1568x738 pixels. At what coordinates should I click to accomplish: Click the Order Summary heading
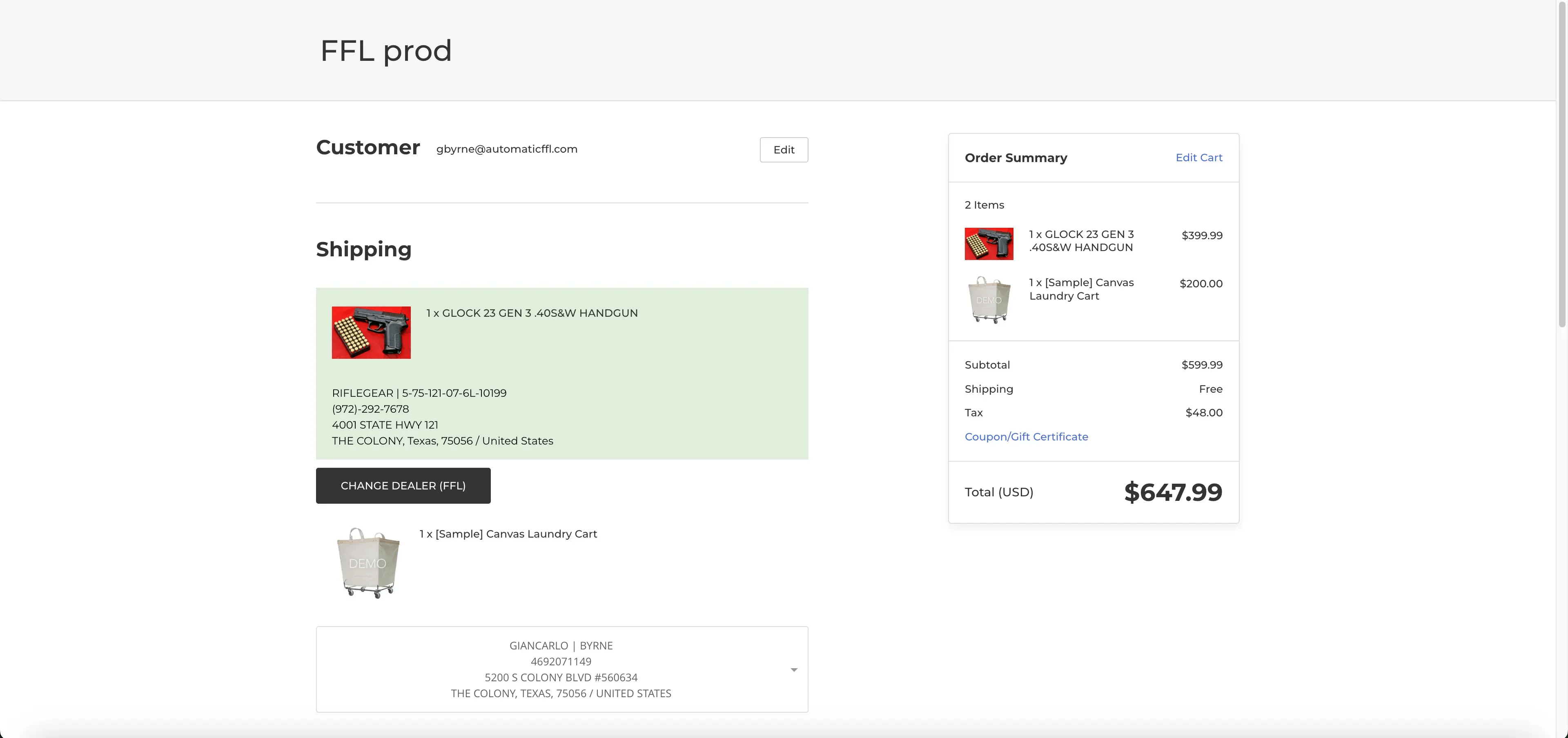coord(1015,158)
